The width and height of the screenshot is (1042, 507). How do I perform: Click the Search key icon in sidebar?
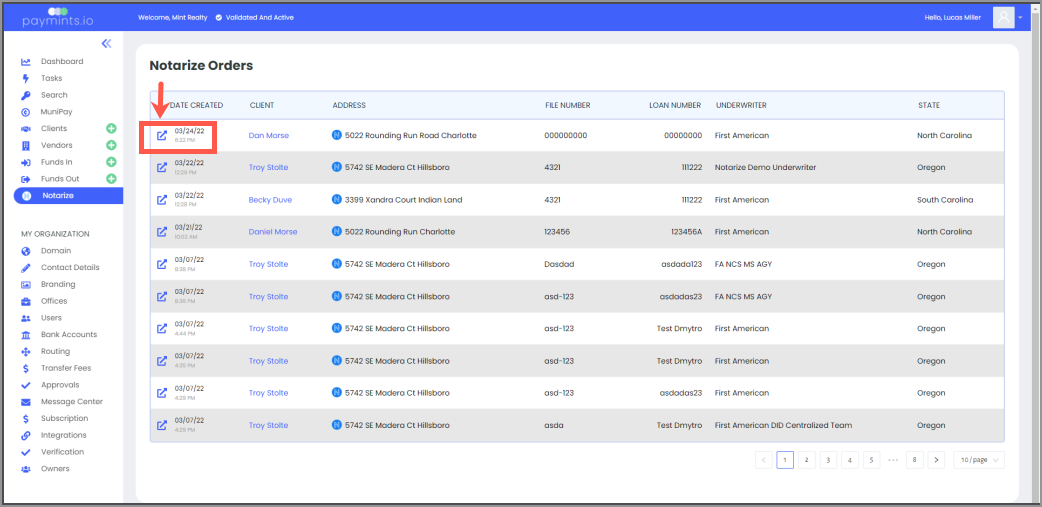[x=26, y=95]
